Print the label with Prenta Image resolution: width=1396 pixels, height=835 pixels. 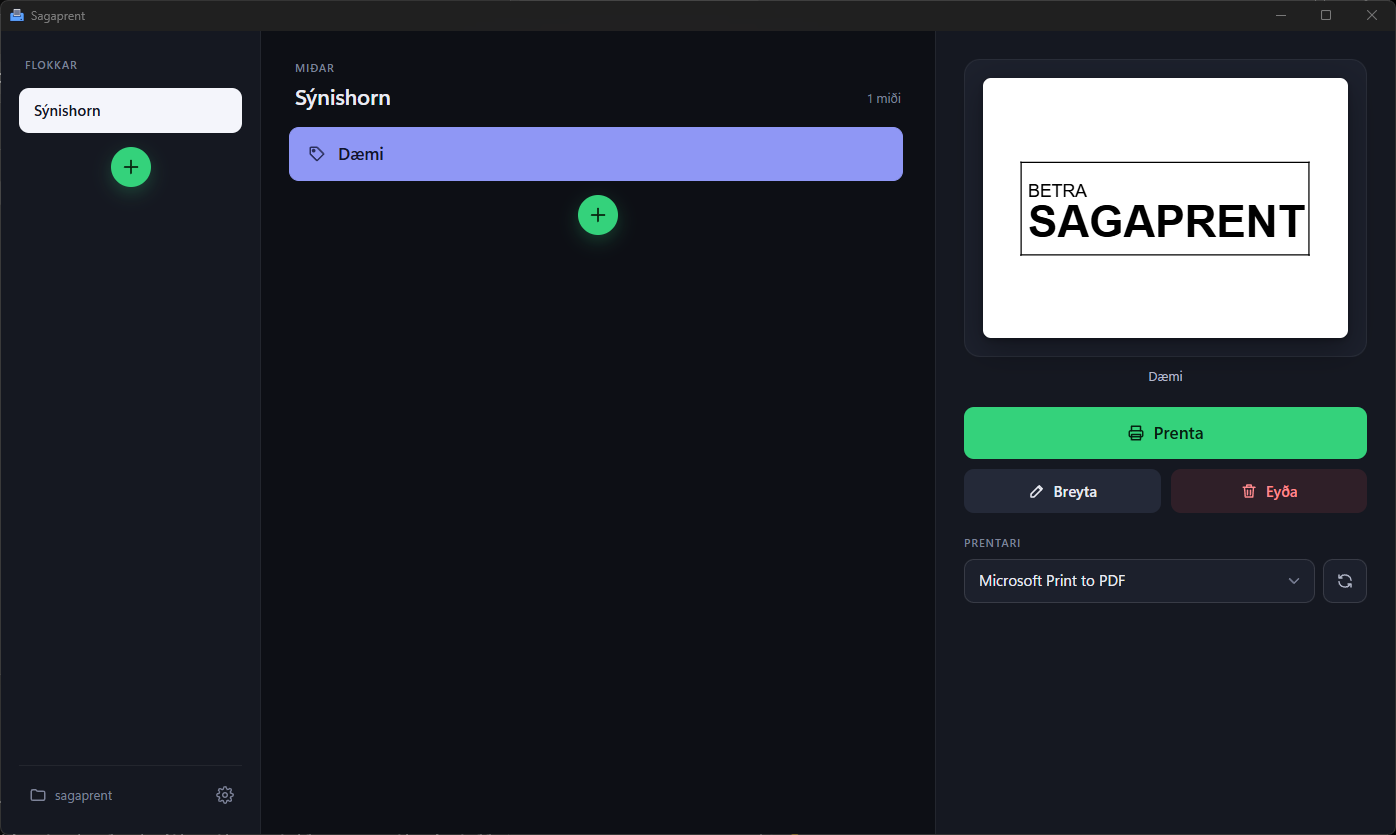click(x=1165, y=433)
